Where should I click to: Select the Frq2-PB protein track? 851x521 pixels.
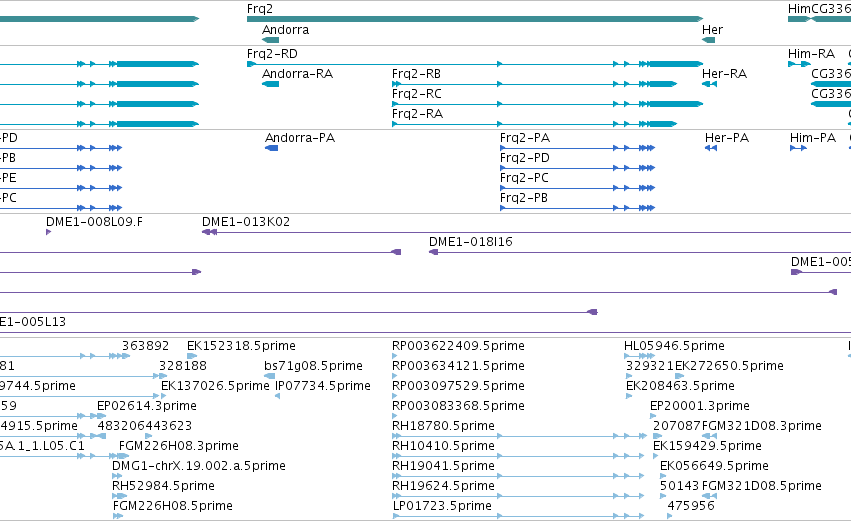[577, 208]
